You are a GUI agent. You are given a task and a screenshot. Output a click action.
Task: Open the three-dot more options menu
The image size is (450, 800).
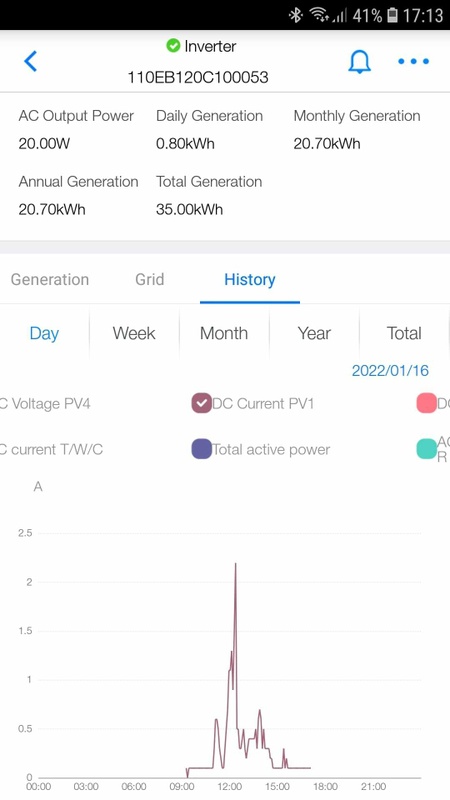(x=413, y=62)
